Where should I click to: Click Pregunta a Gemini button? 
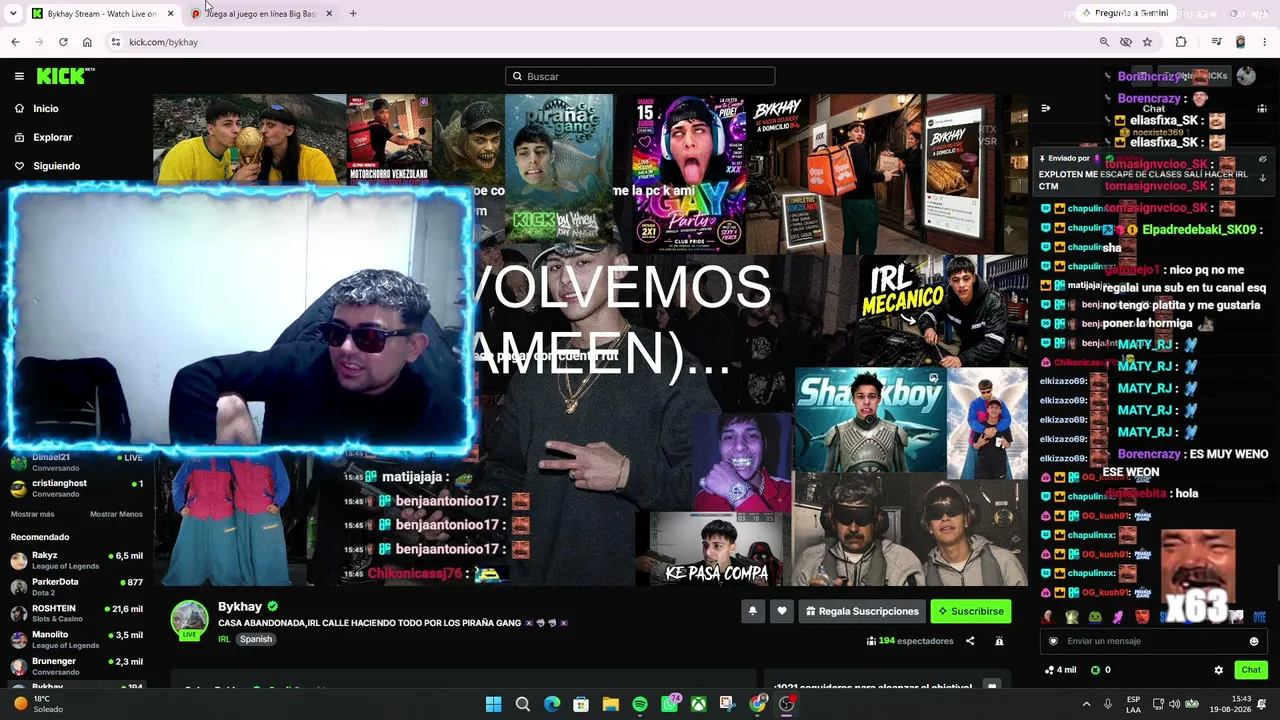click(1124, 13)
